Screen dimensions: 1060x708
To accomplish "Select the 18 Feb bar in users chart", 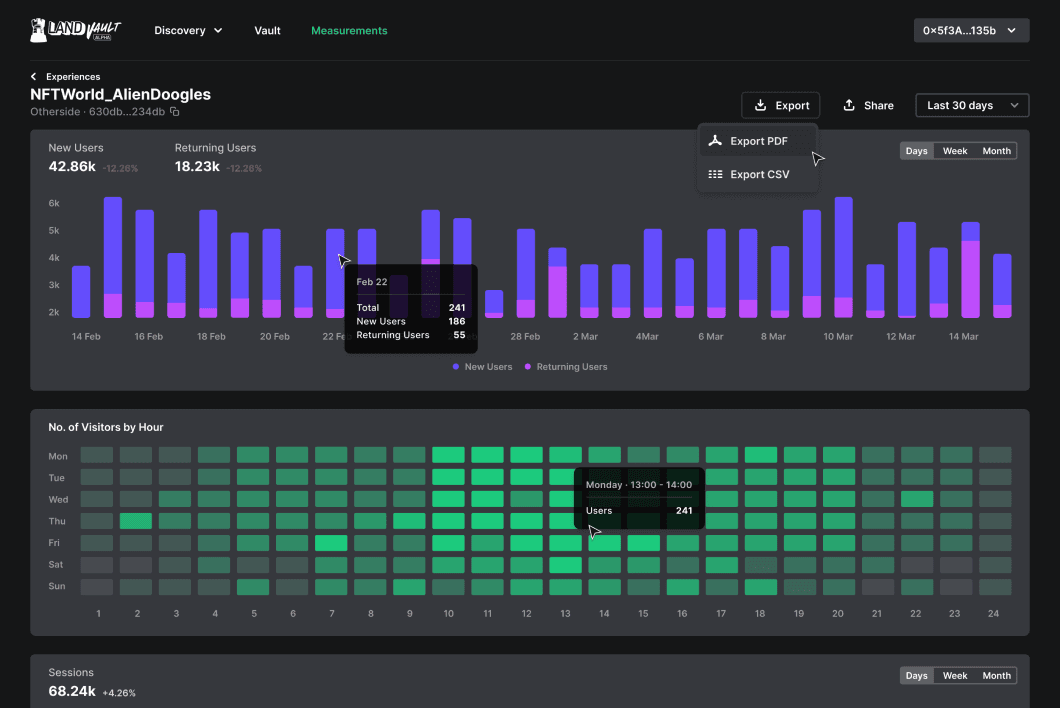I will coord(208,264).
